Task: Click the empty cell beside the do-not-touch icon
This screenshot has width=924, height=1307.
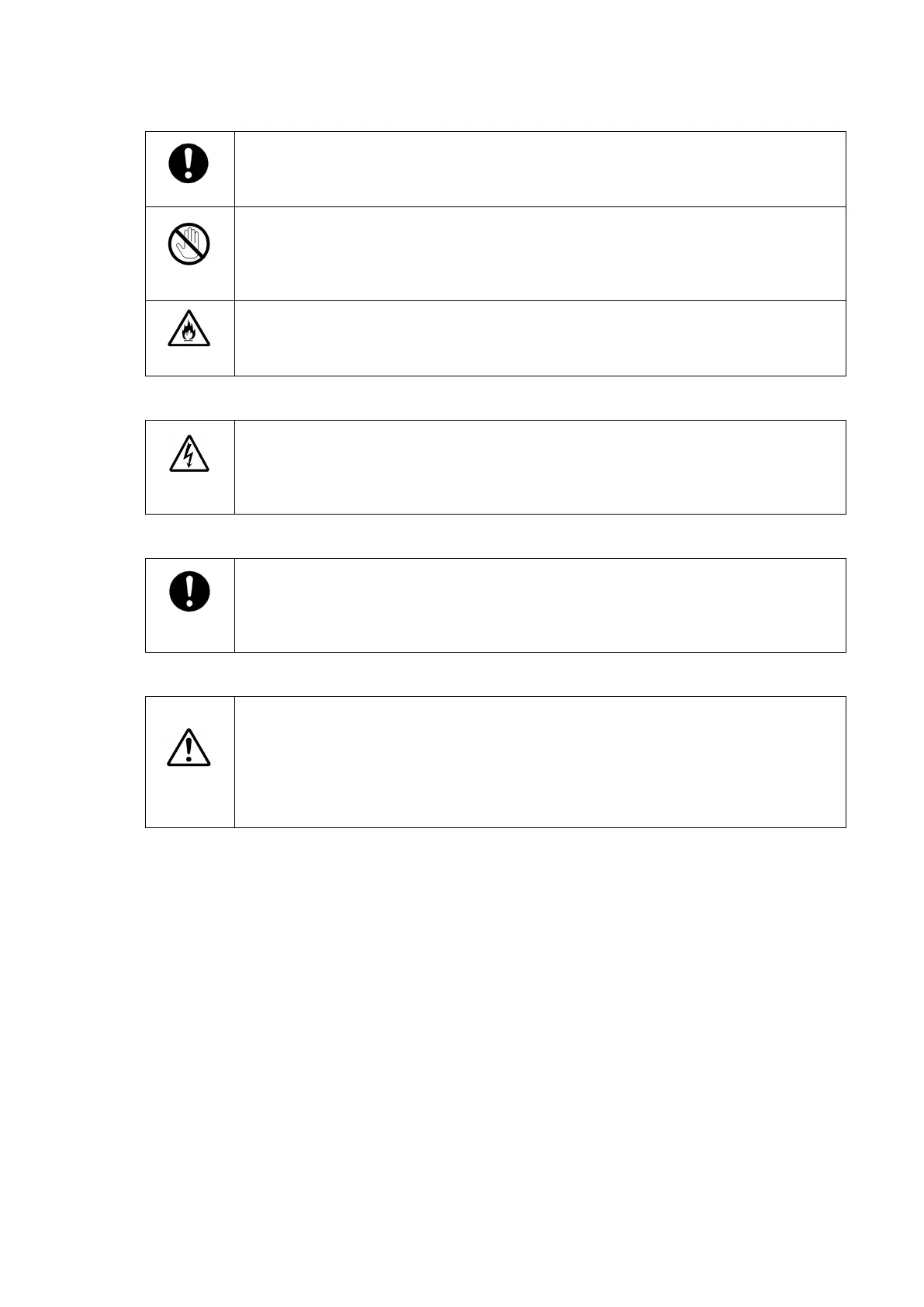Action: click(x=540, y=254)
